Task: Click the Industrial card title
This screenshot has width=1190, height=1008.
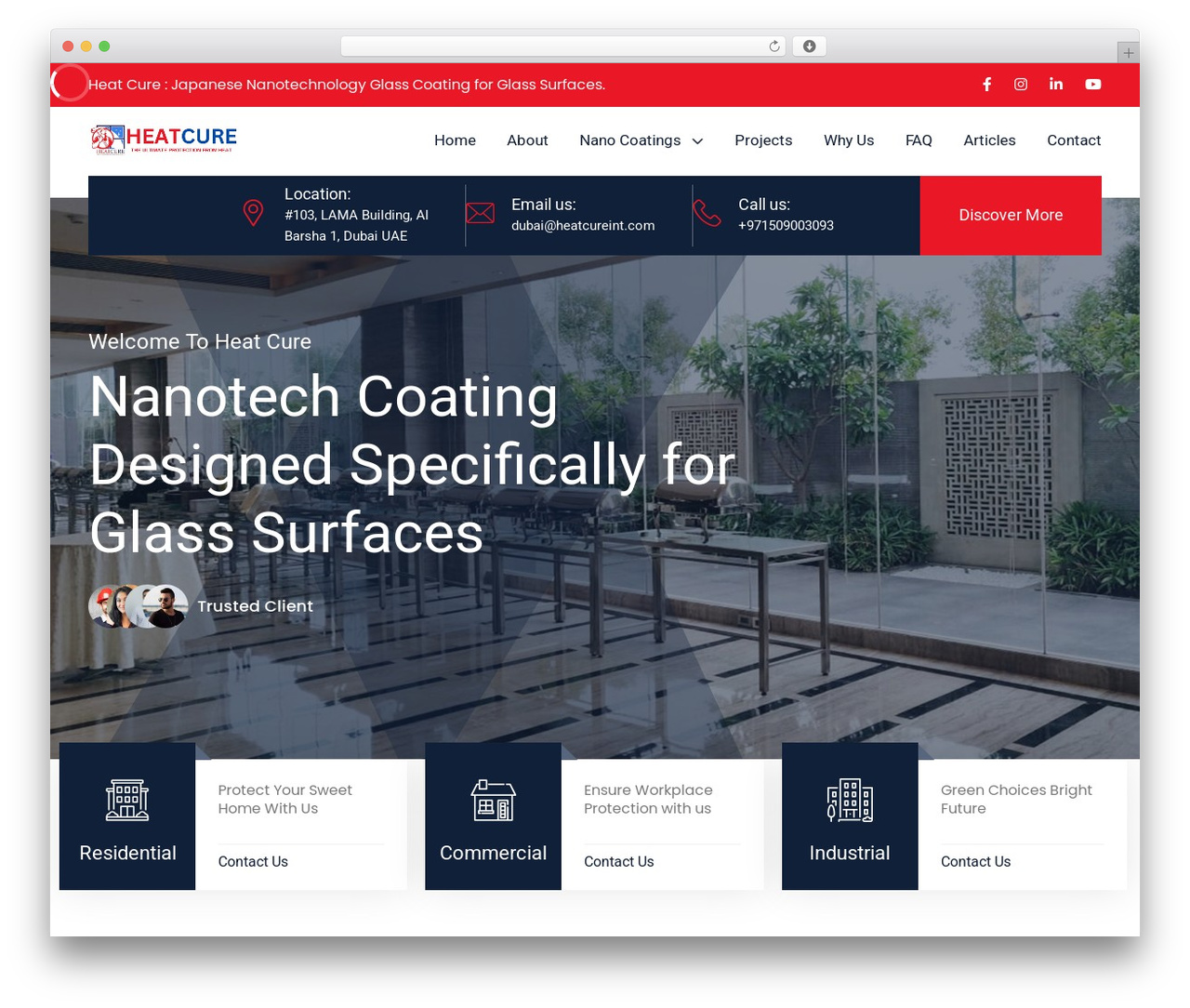Action: (850, 853)
